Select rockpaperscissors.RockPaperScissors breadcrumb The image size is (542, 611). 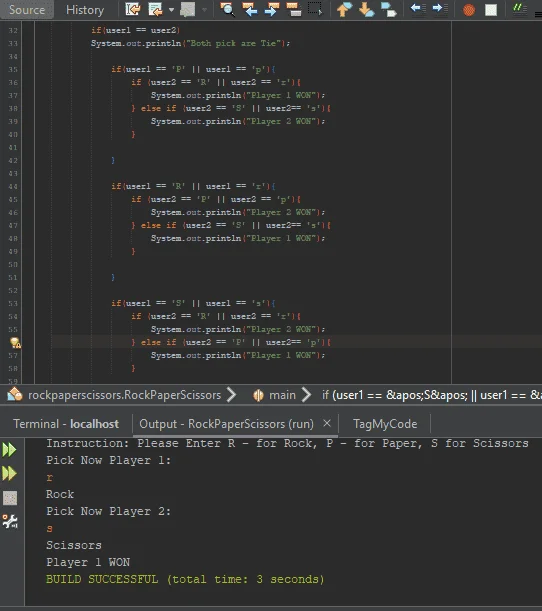124,395
